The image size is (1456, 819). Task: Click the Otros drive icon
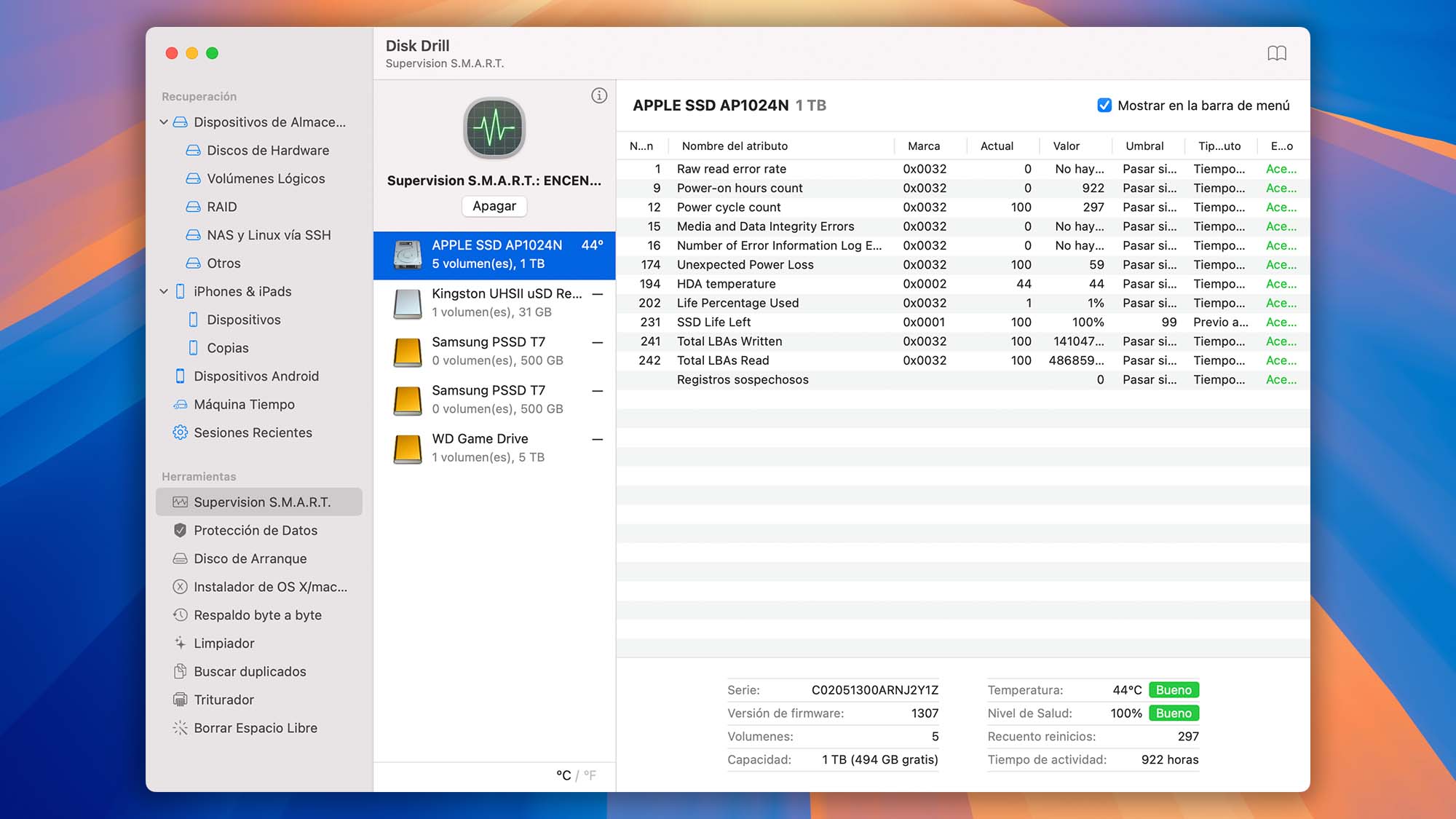[x=193, y=264]
